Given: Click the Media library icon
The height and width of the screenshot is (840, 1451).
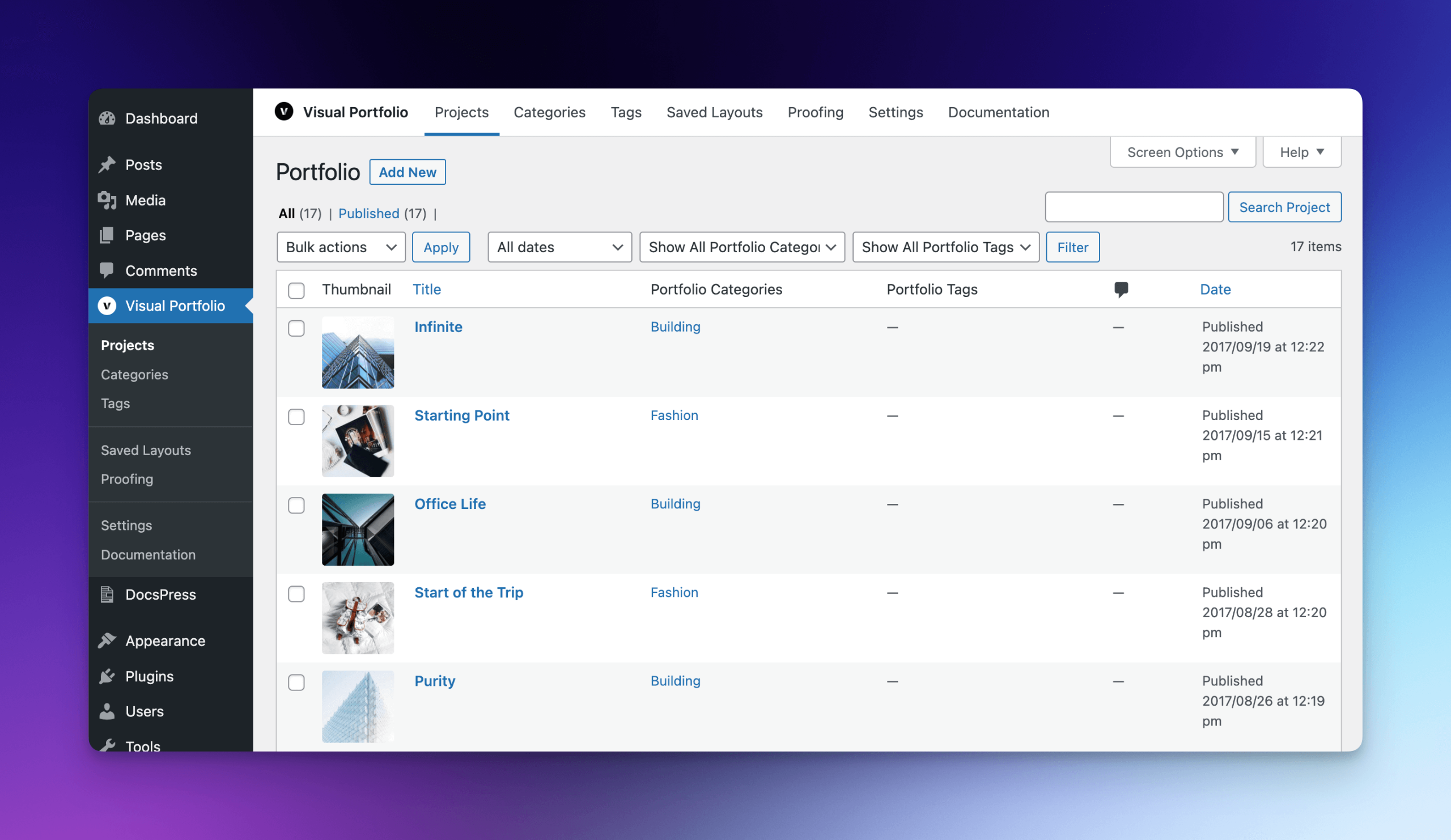Looking at the screenshot, I should point(107,200).
